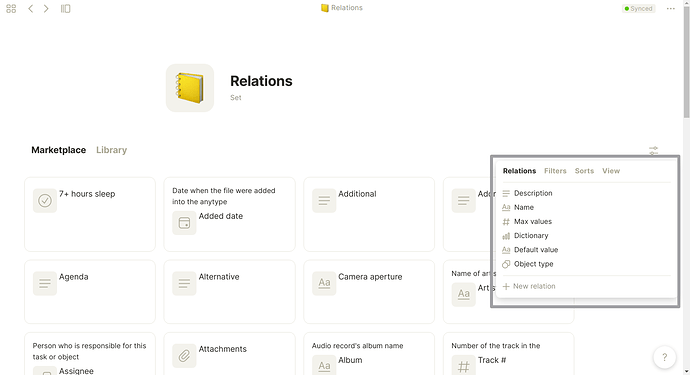The image size is (690, 375).
Task: Click the Default value Aa icon
Action: [x=506, y=250]
